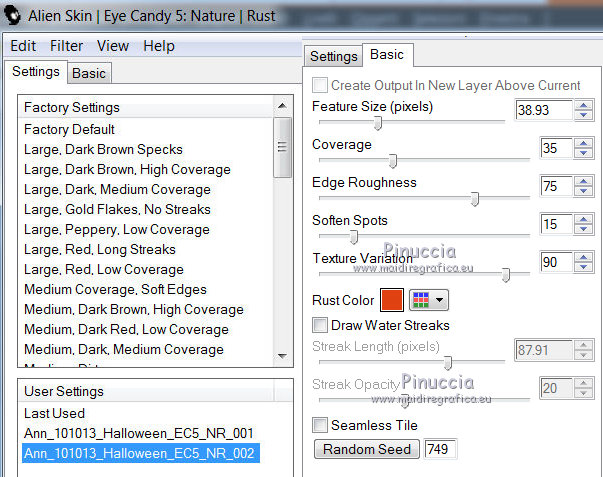Increase the Feature Size spinner value
Image resolution: width=603 pixels, height=477 pixels.
point(583,106)
